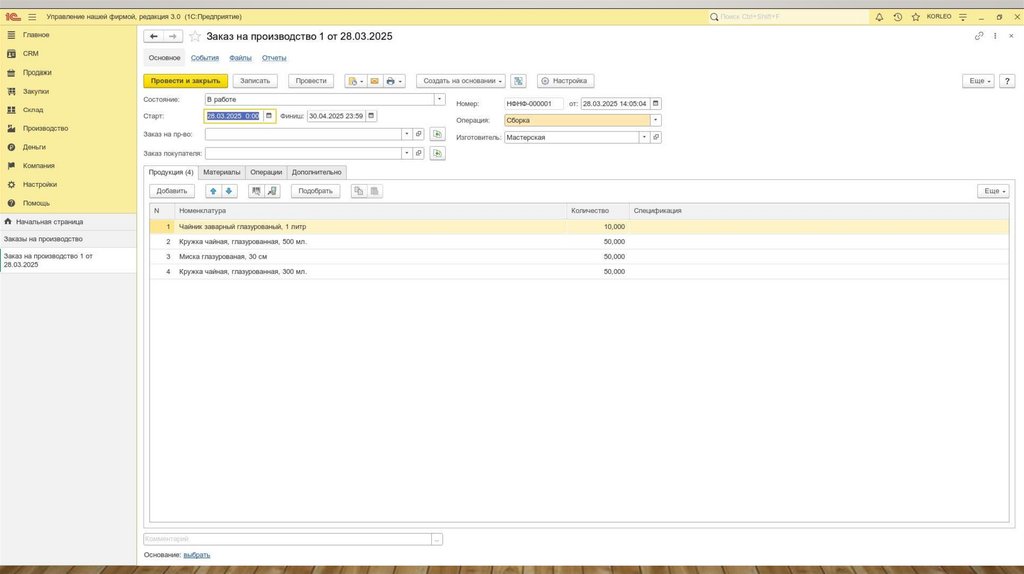The height and width of the screenshot is (574, 1024).
Task: Click Провести и закрыть button
Action: 185,81
